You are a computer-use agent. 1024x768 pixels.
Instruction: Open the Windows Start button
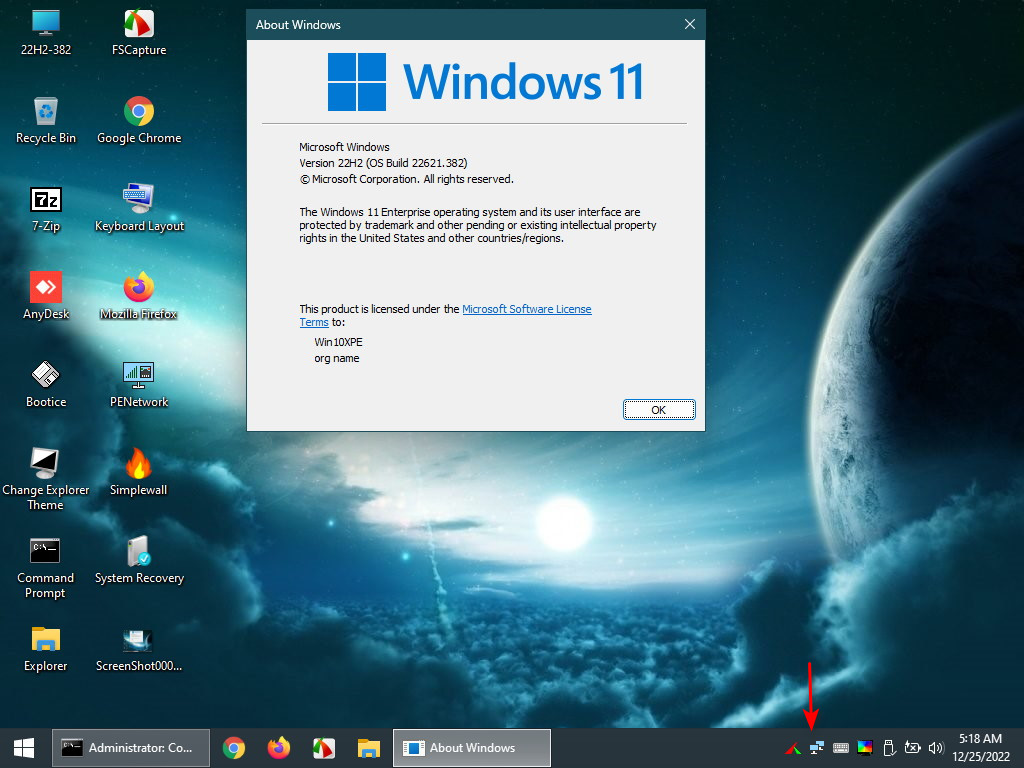[24, 748]
